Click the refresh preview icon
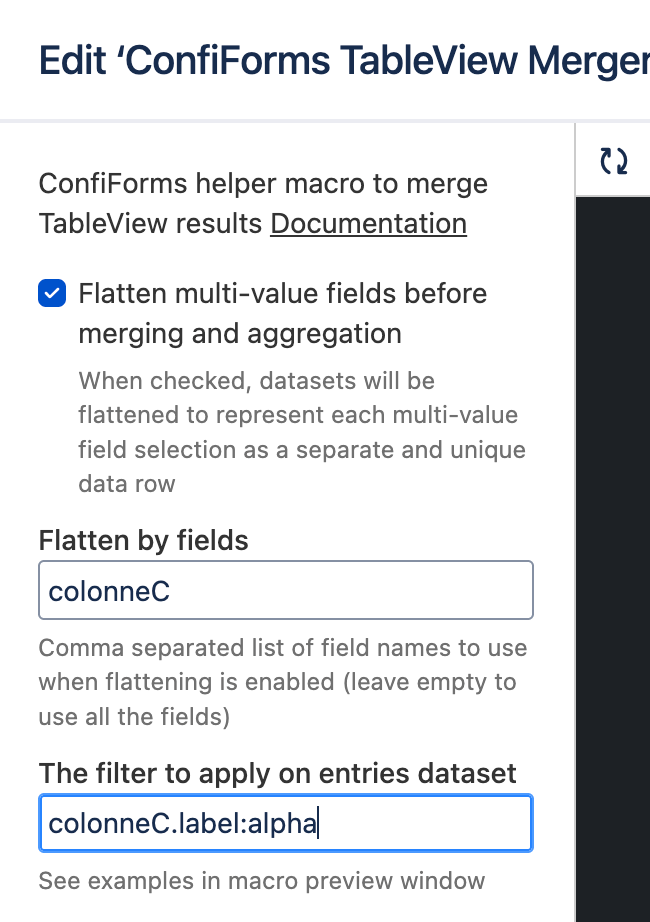The image size is (650, 922). click(613, 161)
